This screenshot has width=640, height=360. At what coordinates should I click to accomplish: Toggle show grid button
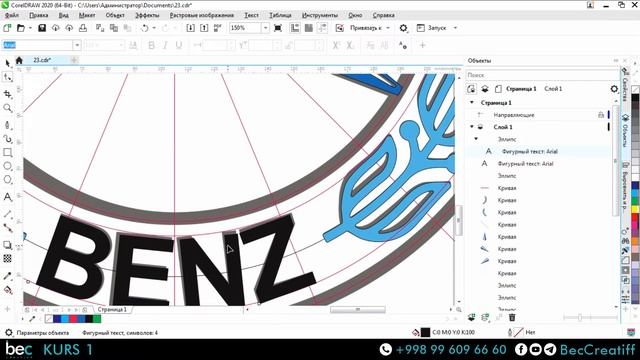309,28
